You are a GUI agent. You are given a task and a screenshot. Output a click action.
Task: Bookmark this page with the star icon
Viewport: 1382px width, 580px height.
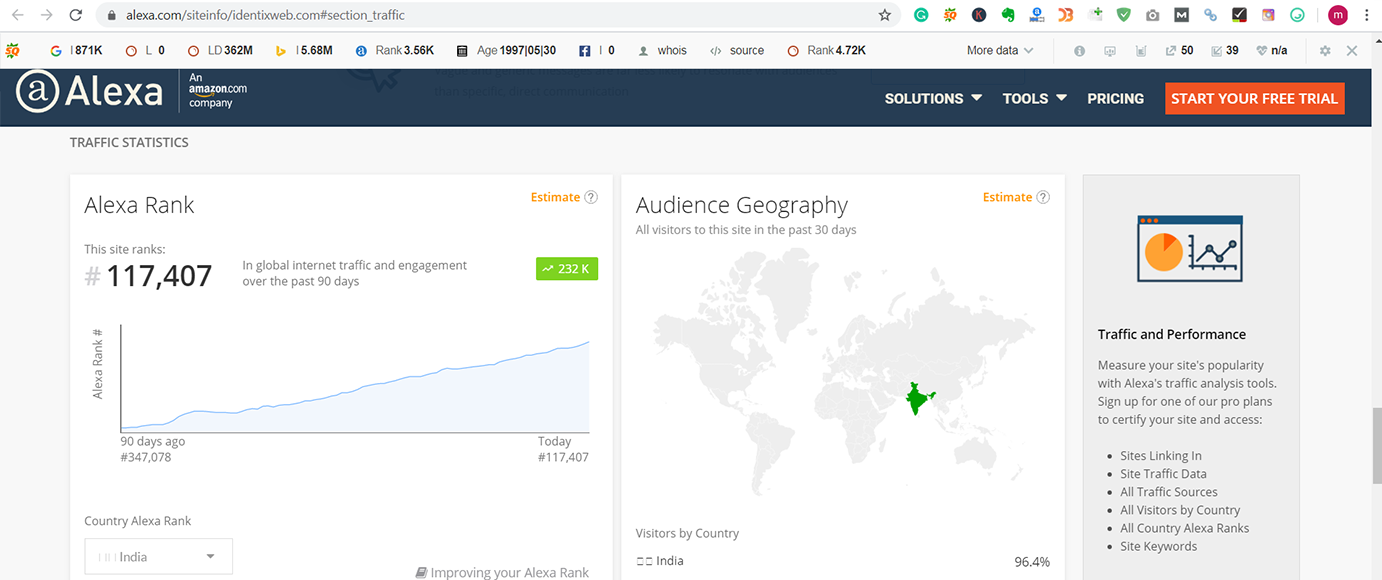885,15
